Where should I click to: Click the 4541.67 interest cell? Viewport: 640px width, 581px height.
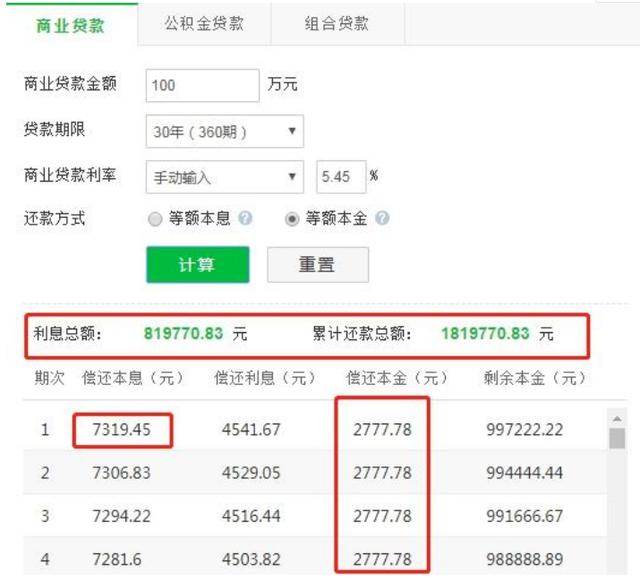click(x=251, y=430)
